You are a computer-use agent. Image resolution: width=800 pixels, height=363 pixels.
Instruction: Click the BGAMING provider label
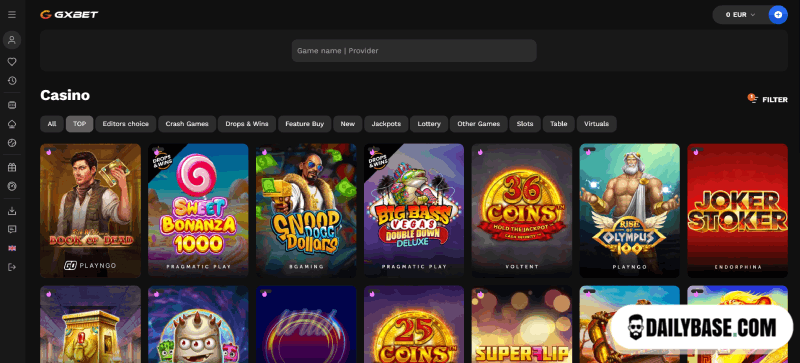point(306,267)
